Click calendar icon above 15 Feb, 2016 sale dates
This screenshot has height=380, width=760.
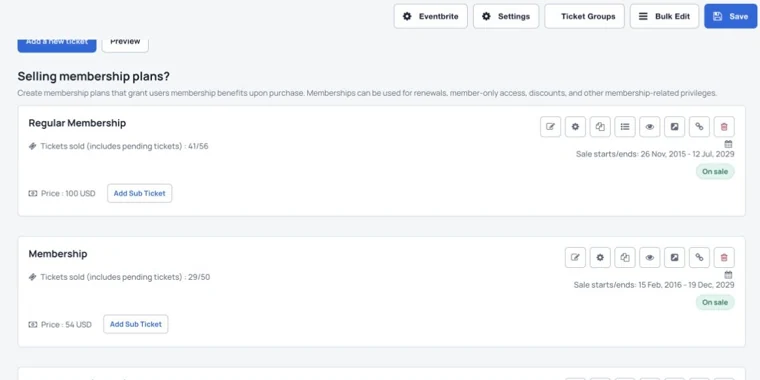pos(728,275)
